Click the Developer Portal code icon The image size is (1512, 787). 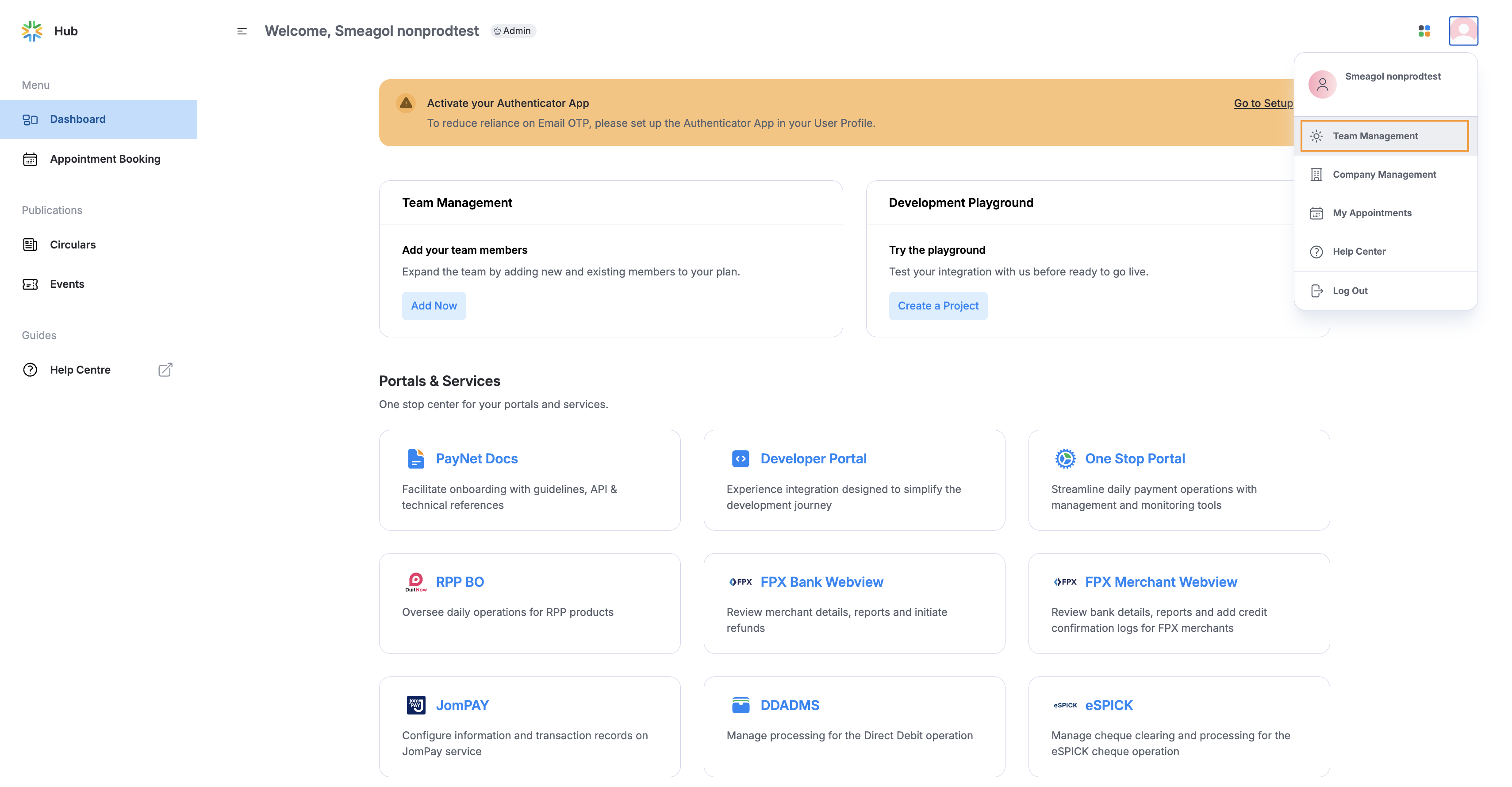pos(740,458)
